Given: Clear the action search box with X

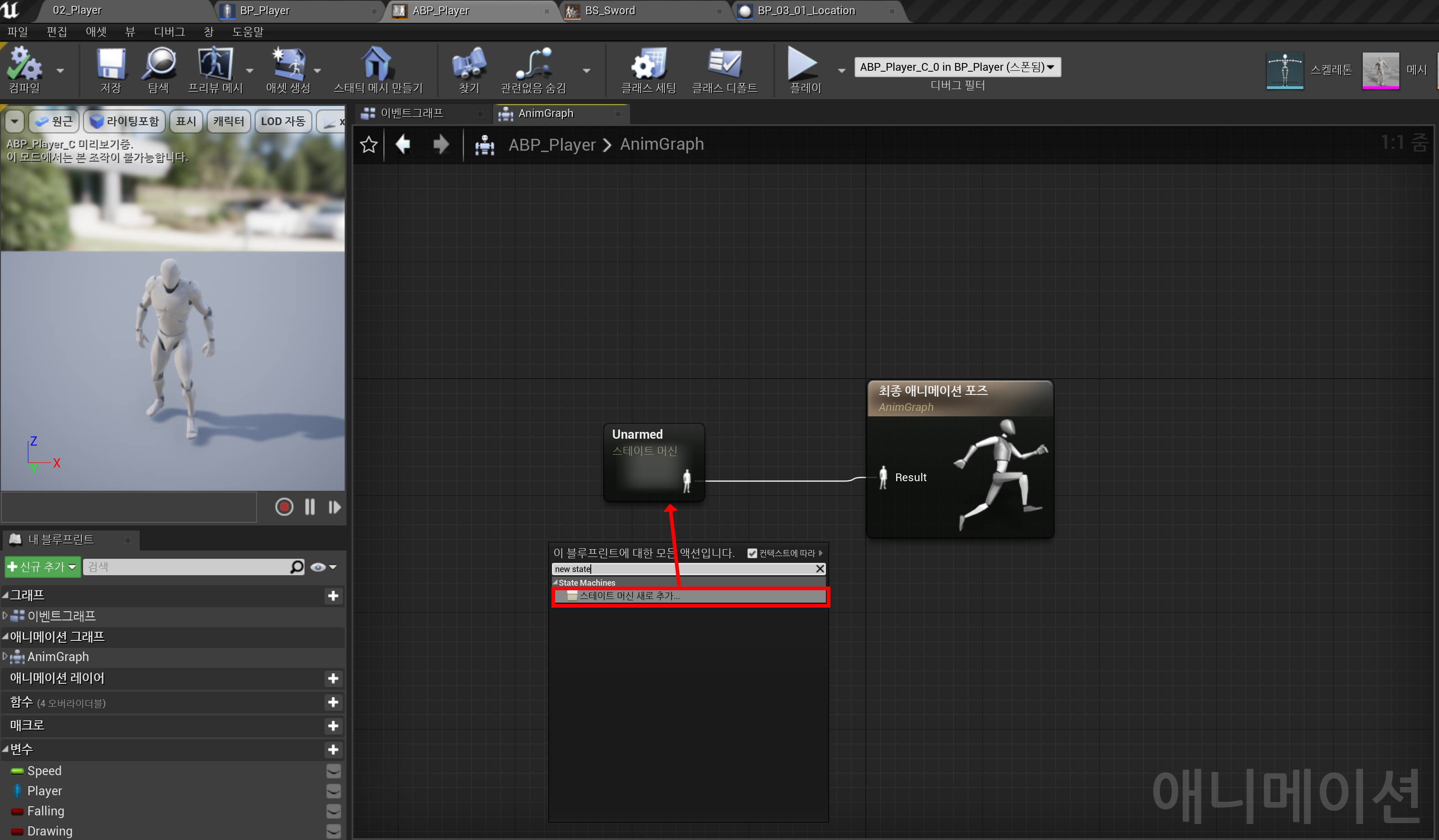Looking at the screenshot, I should (x=819, y=569).
